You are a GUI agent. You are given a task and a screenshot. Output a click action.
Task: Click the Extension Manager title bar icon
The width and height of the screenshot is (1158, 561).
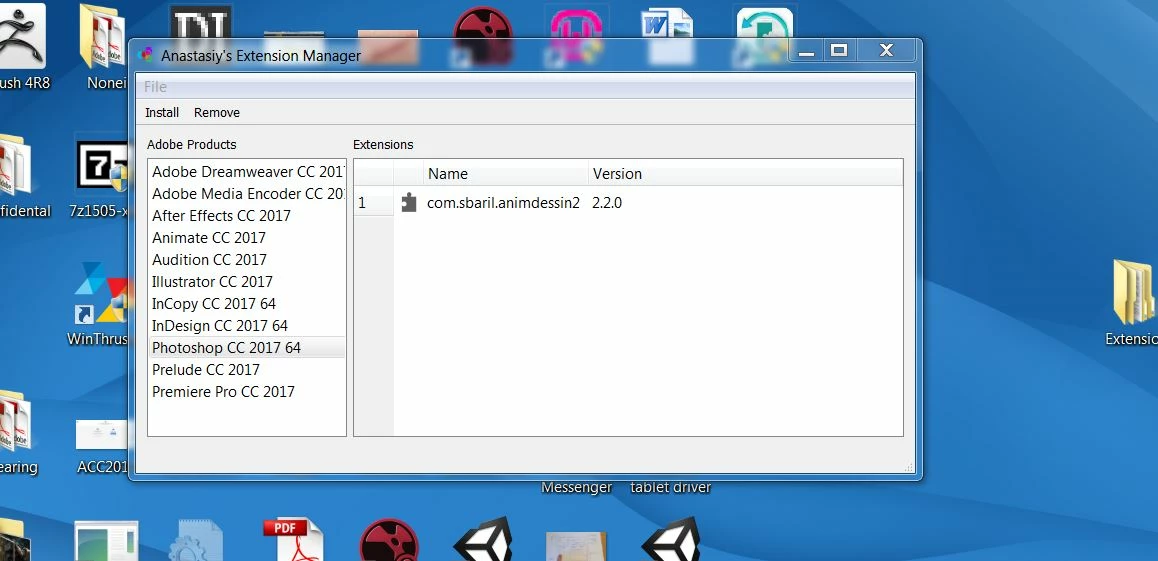click(146, 55)
